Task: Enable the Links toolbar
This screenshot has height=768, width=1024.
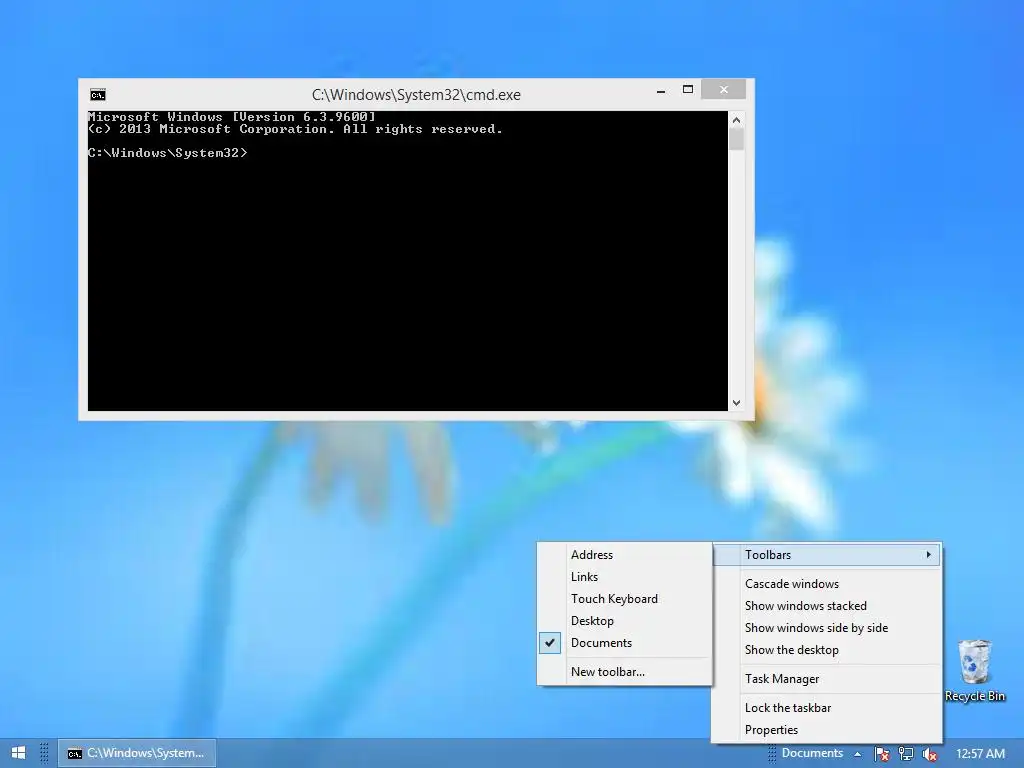Action: [625, 577]
